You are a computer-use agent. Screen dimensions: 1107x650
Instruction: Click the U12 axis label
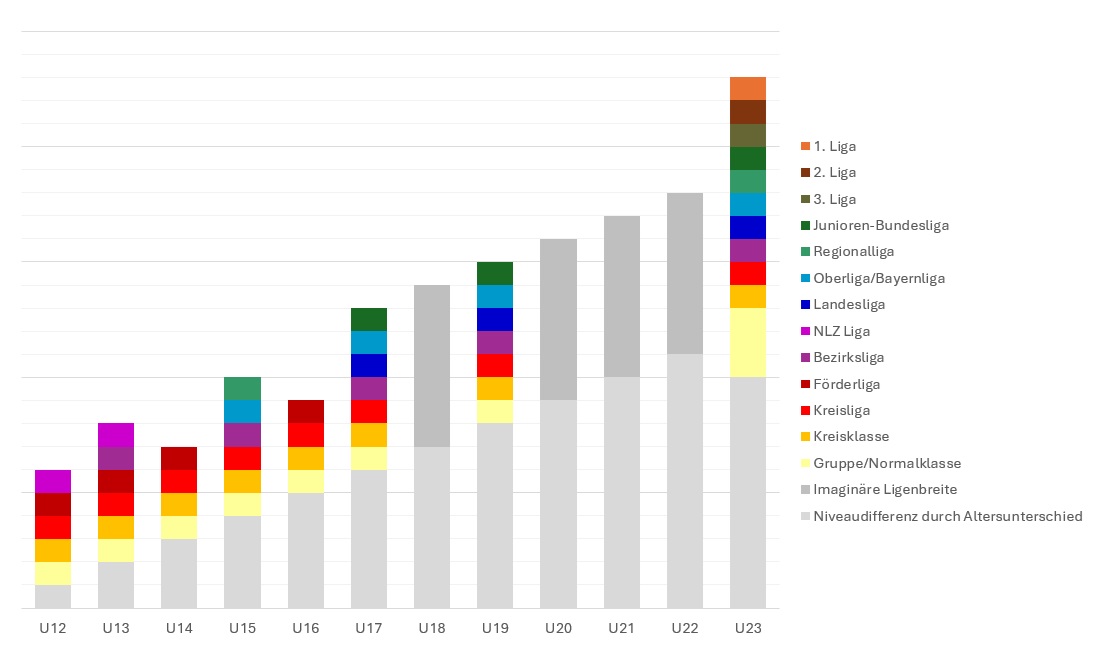(x=52, y=628)
